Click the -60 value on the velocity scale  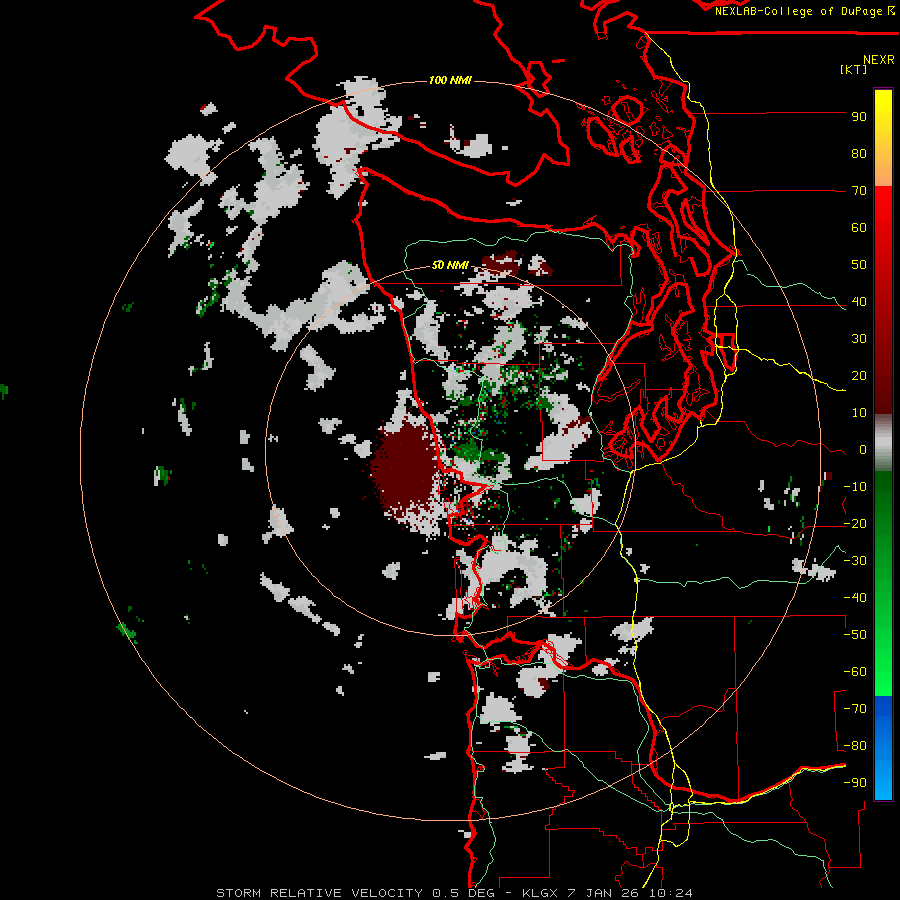(855, 672)
